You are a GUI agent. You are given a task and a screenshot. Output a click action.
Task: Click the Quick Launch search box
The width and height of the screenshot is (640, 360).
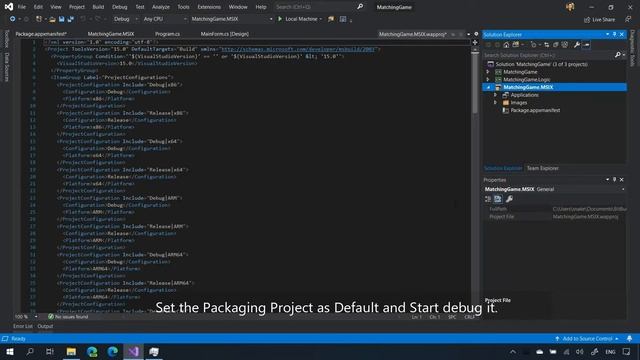click(314, 7)
